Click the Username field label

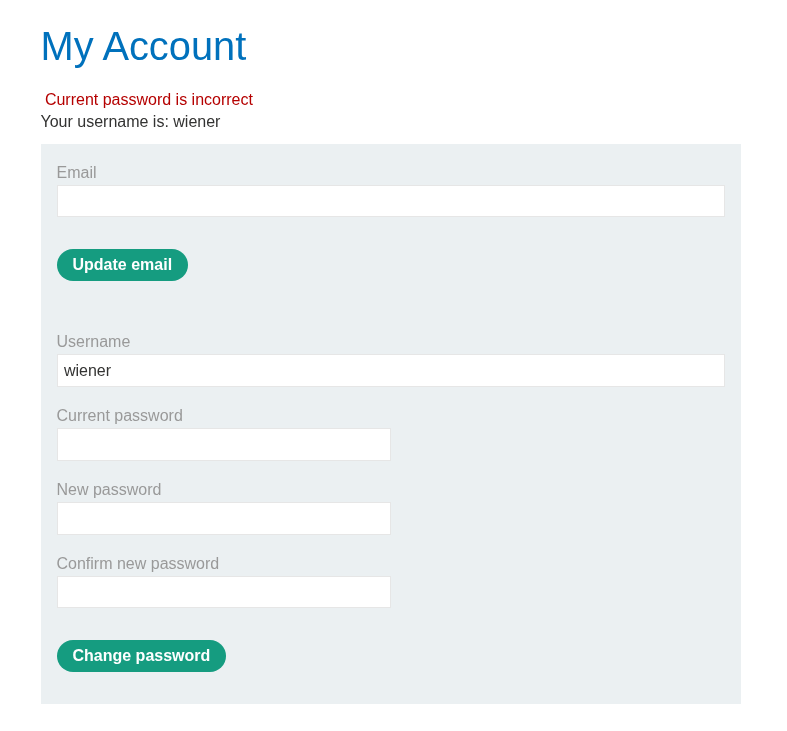pos(93,342)
